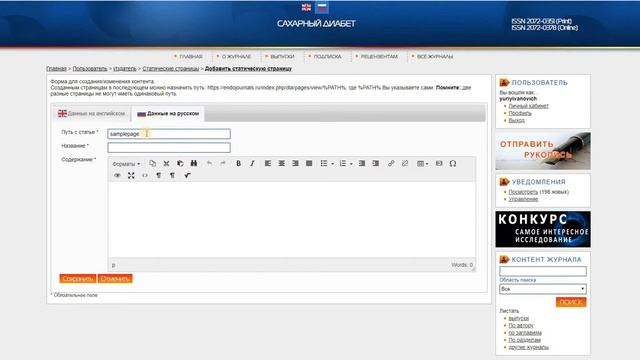
Task: Decrease indent of text
Action: 362,163
